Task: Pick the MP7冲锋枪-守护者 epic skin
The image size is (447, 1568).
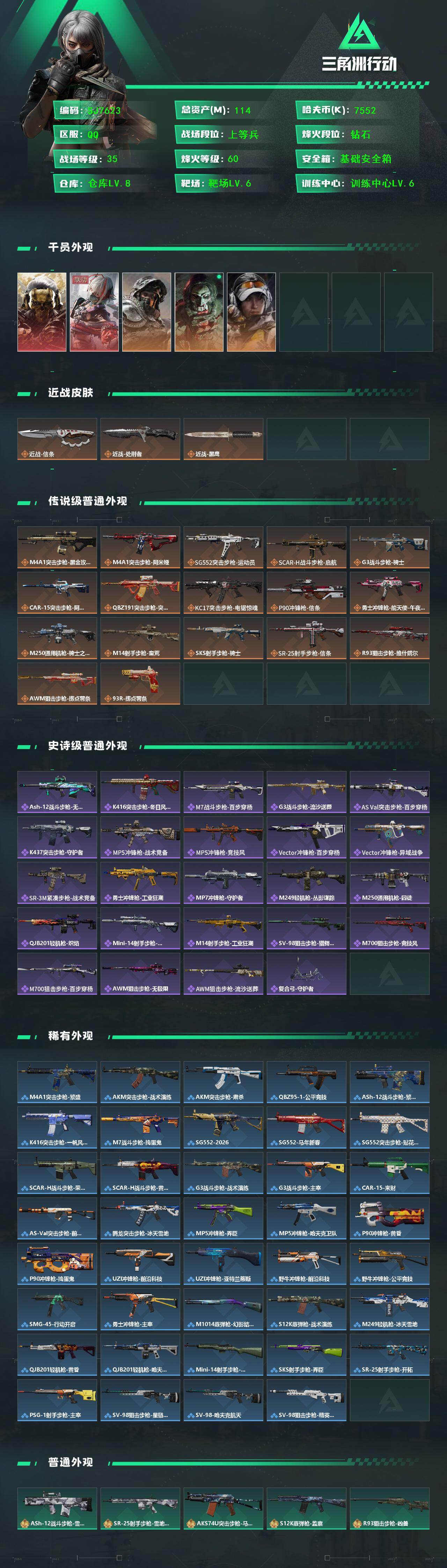Action: [224, 883]
